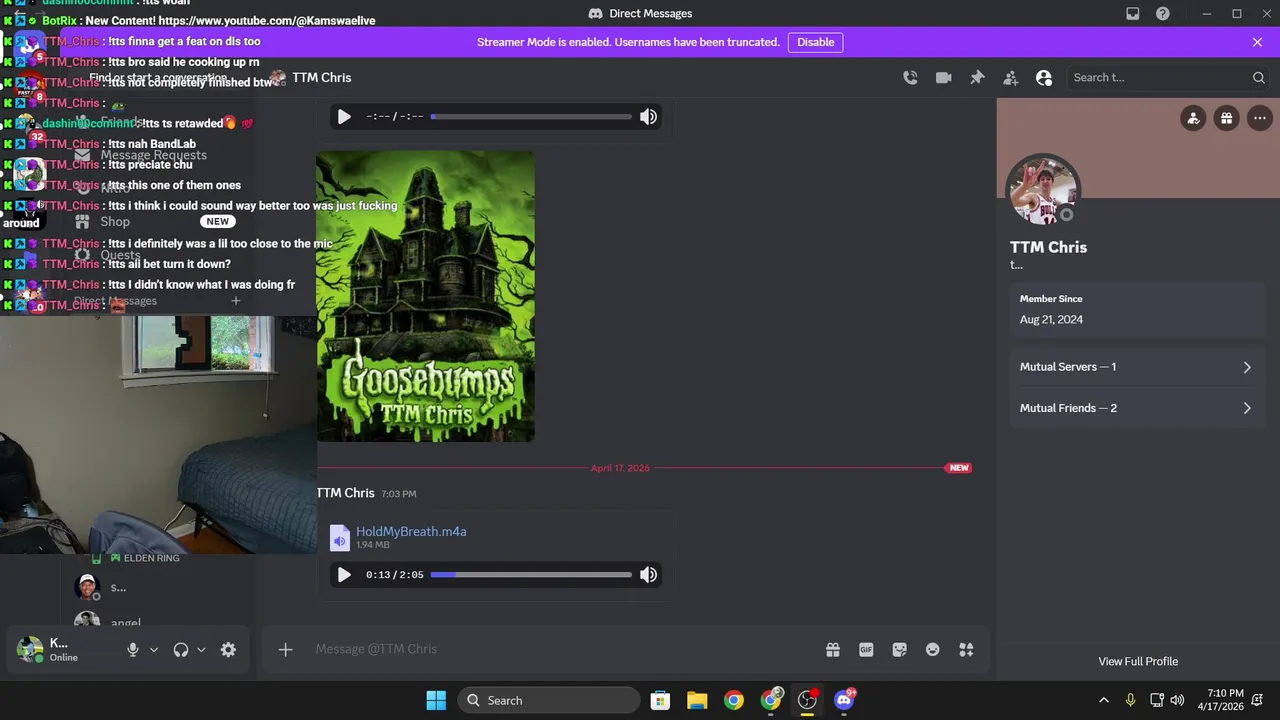The image size is (1280, 720).
Task: Disable Streamer Mode button
Action: click(x=815, y=42)
